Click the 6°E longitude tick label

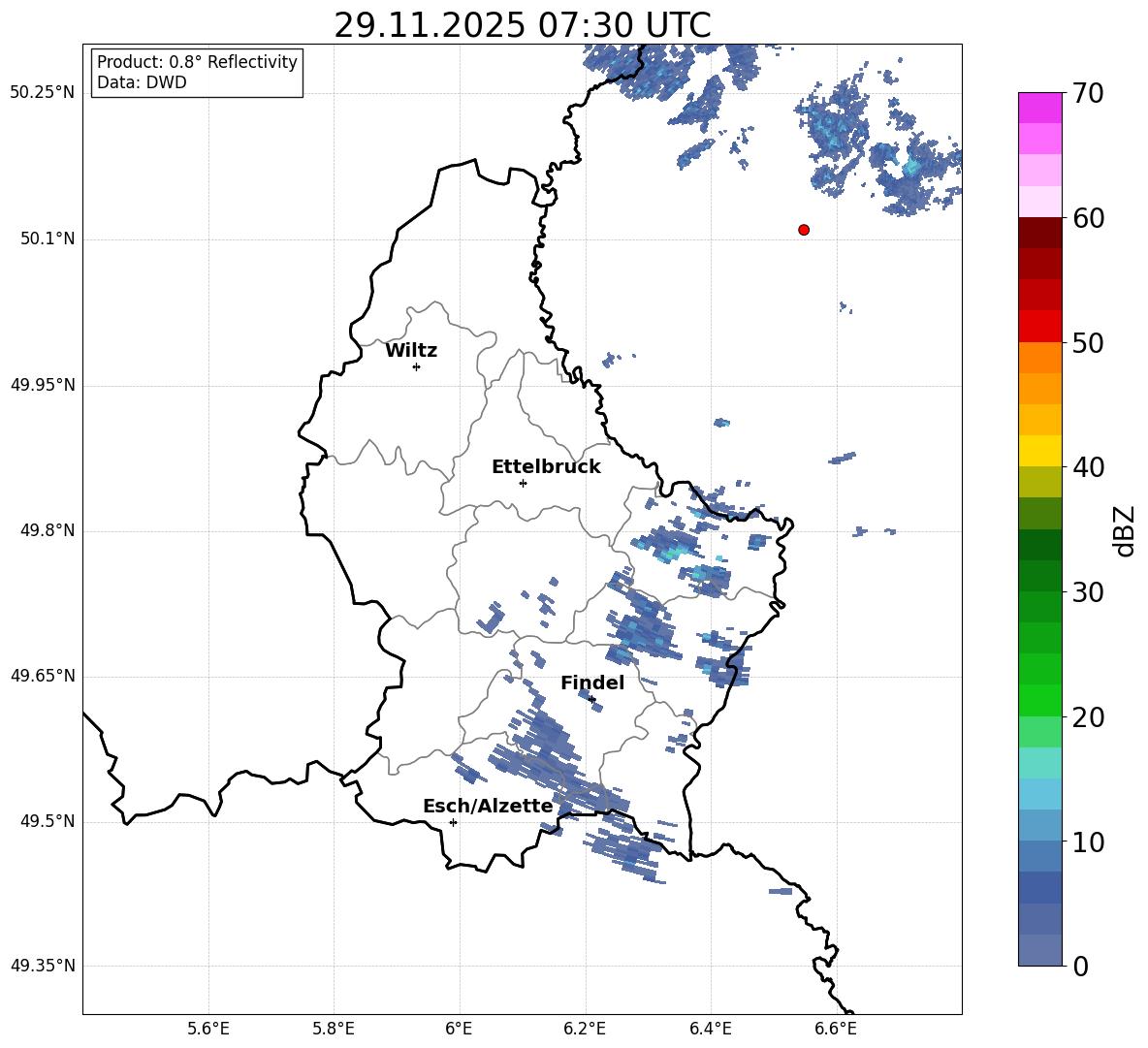click(459, 1029)
